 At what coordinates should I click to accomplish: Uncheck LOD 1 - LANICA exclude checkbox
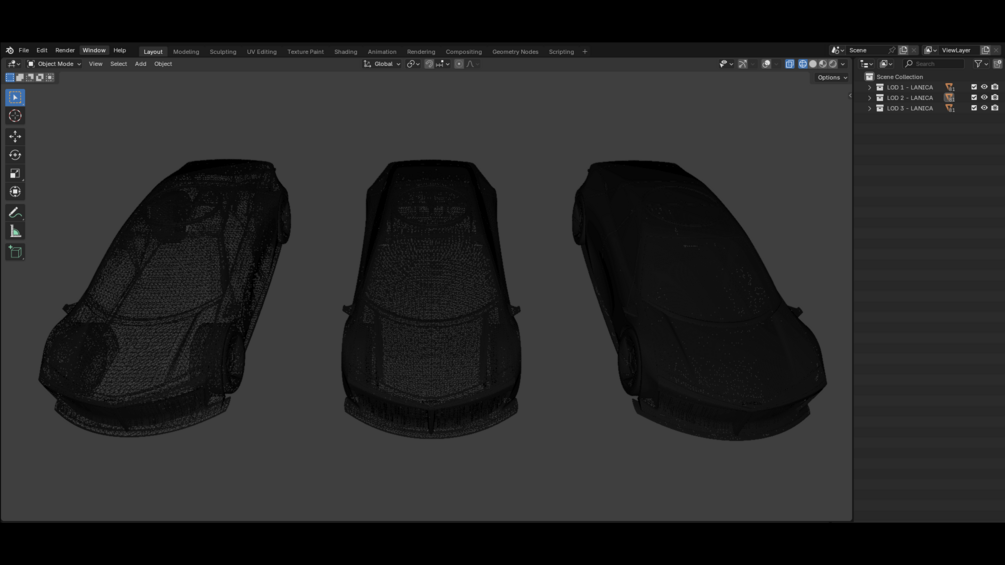[x=974, y=87]
